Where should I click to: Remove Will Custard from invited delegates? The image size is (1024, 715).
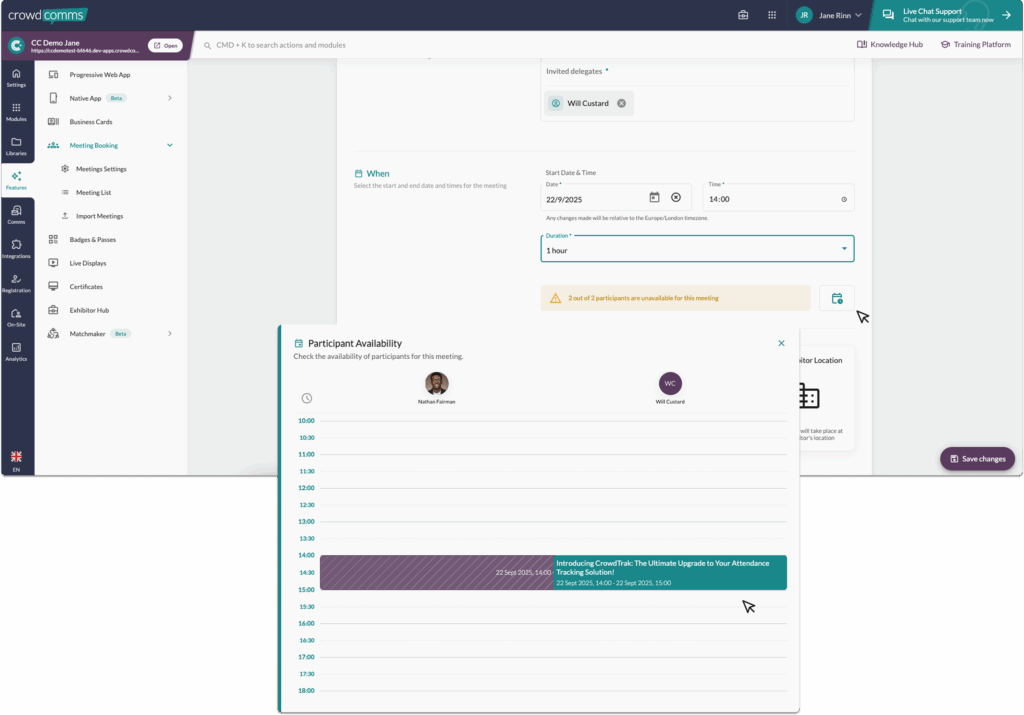[x=621, y=103]
